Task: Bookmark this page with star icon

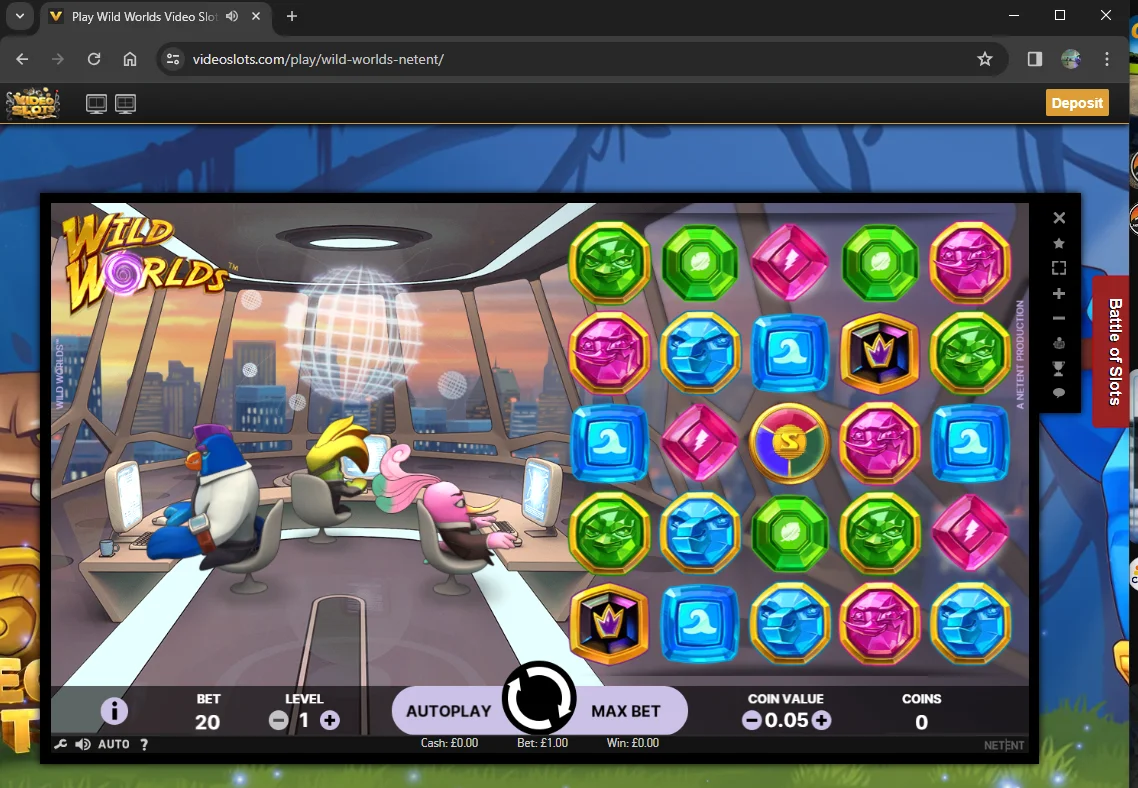Action: click(x=984, y=59)
